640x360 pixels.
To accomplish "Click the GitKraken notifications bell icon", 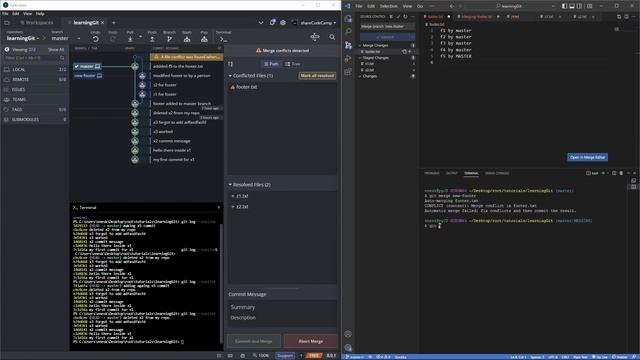I will 272,23.
